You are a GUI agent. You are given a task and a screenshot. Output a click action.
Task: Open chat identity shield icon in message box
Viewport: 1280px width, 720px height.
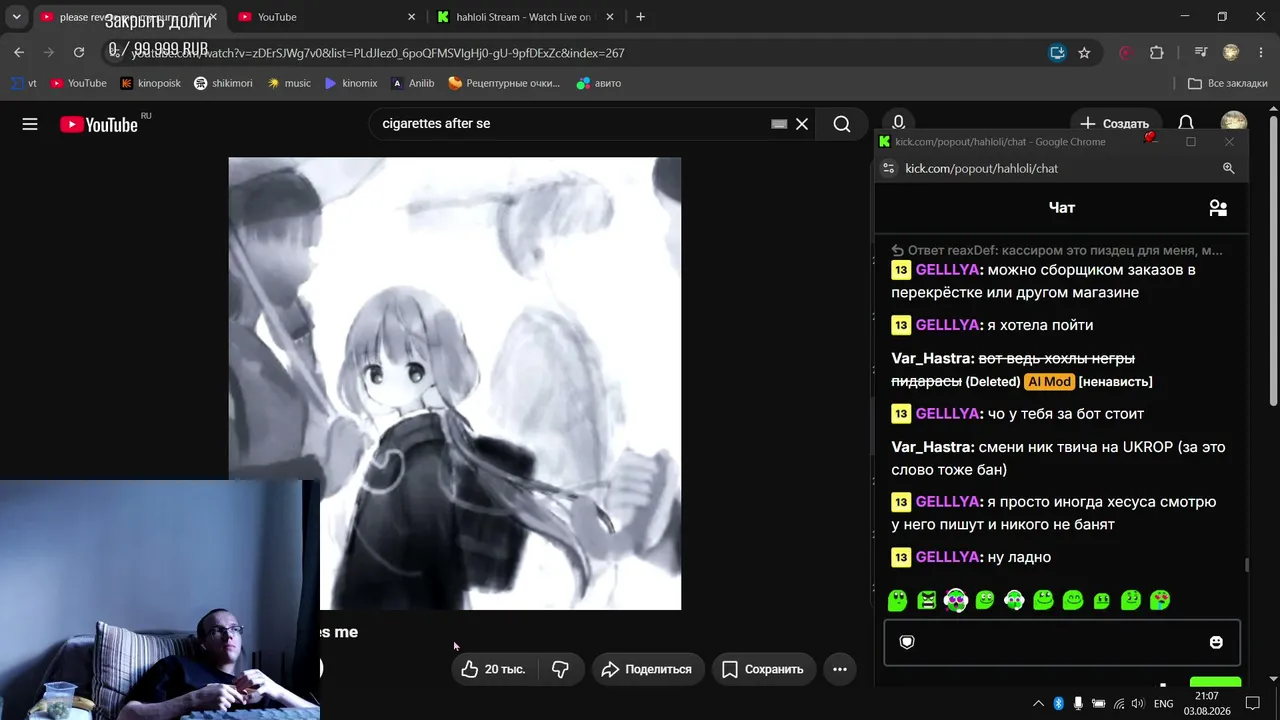point(907,642)
